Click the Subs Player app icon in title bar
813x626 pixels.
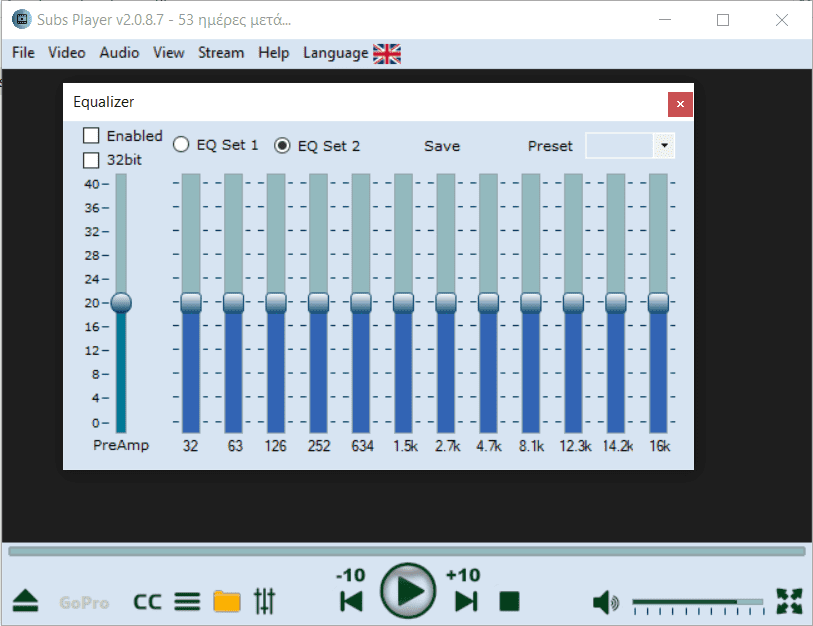(22, 20)
